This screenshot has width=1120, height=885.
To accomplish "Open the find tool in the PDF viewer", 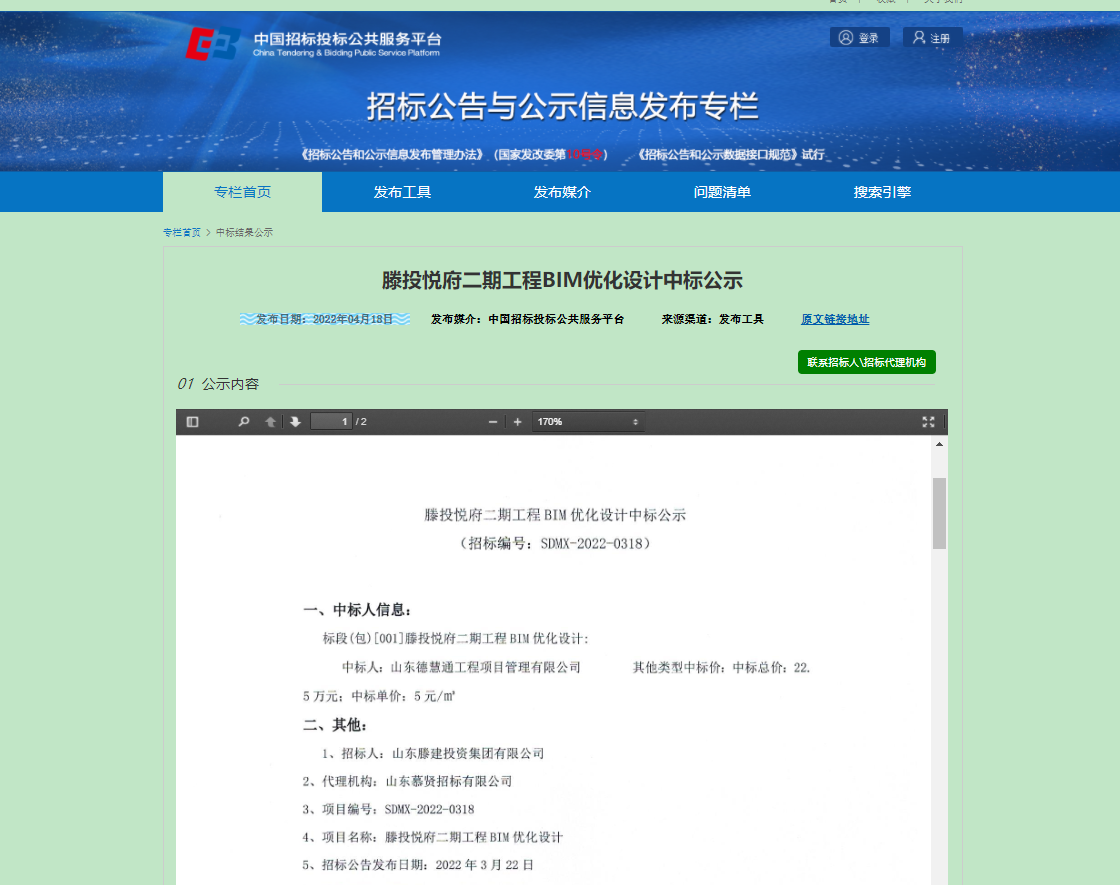I will click(x=245, y=421).
